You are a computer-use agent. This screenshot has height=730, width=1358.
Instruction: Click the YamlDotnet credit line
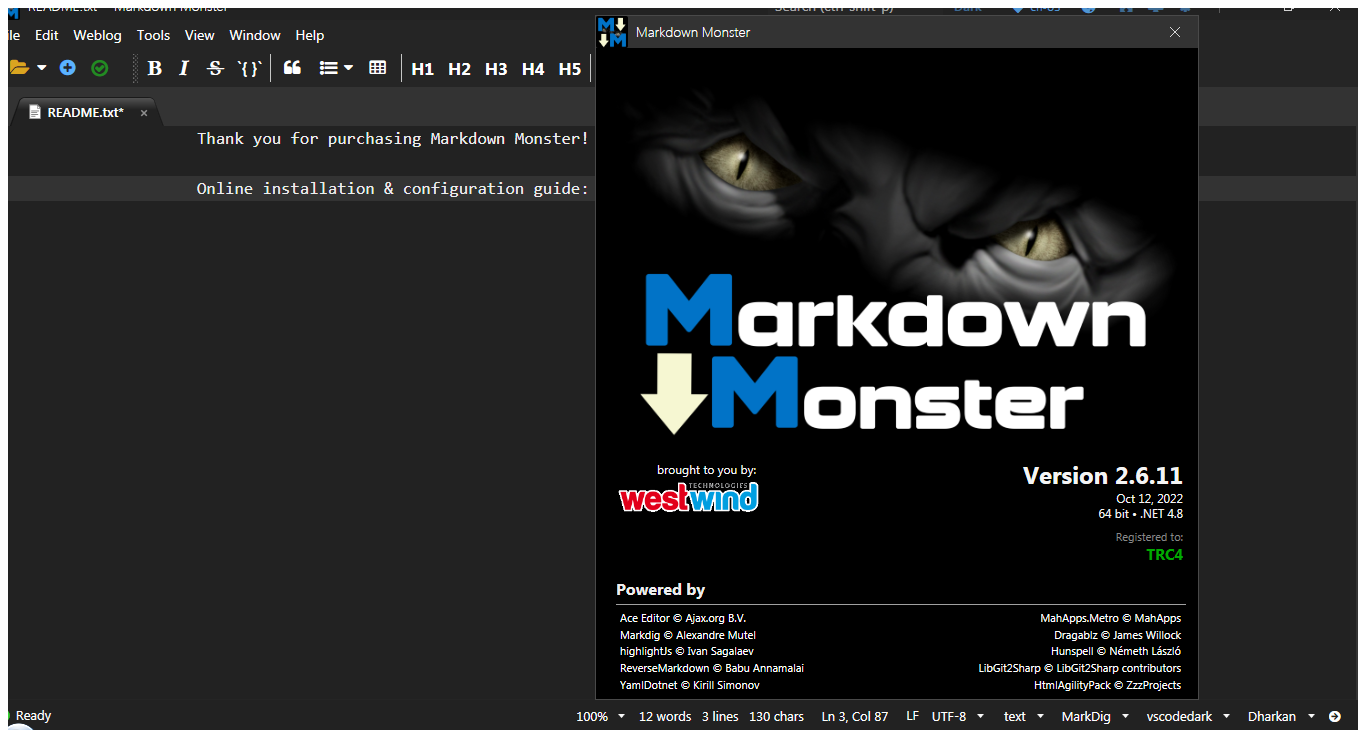[x=689, y=685]
